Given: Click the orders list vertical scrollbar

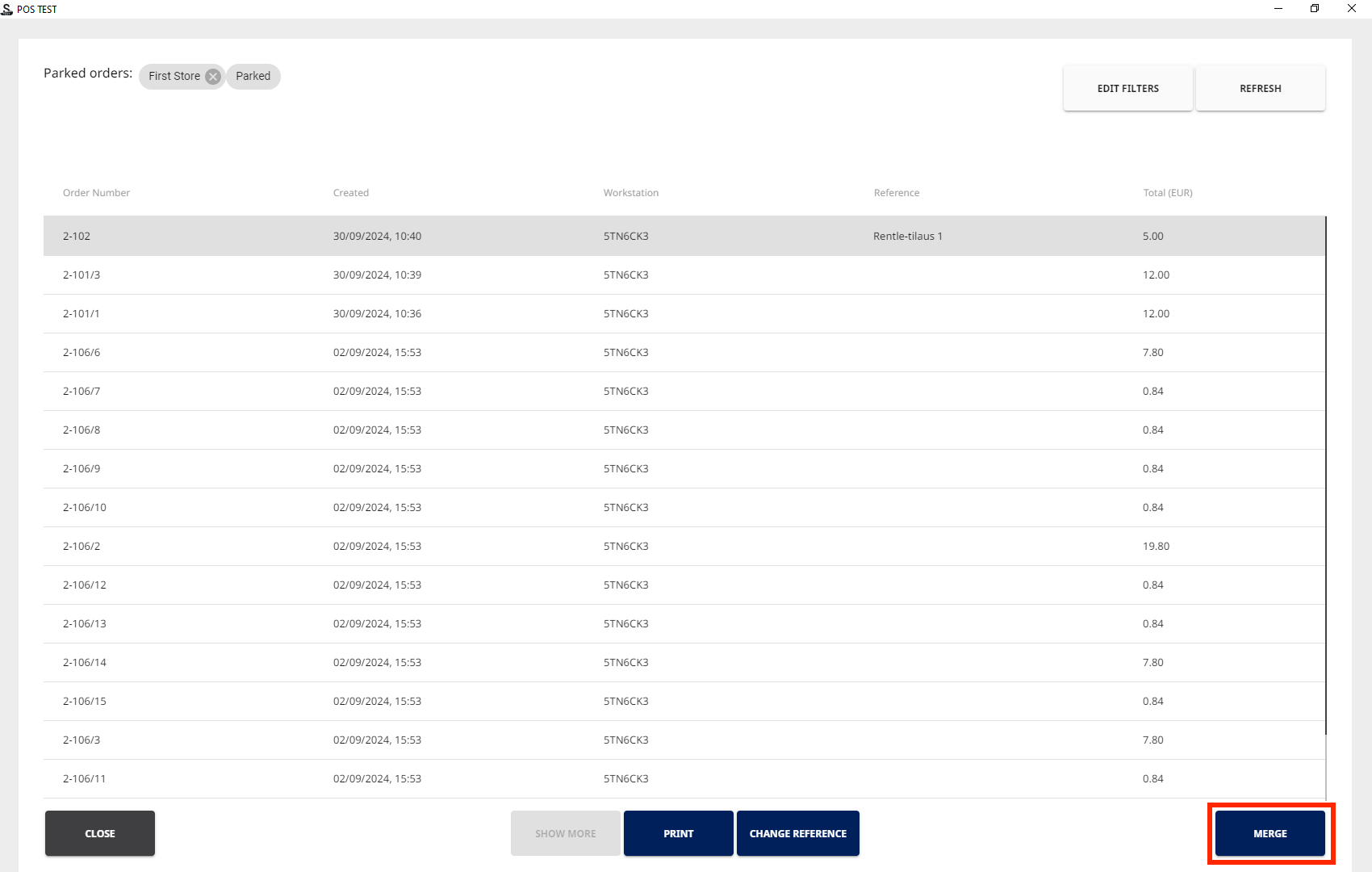Looking at the screenshot, I should point(1325,476).
